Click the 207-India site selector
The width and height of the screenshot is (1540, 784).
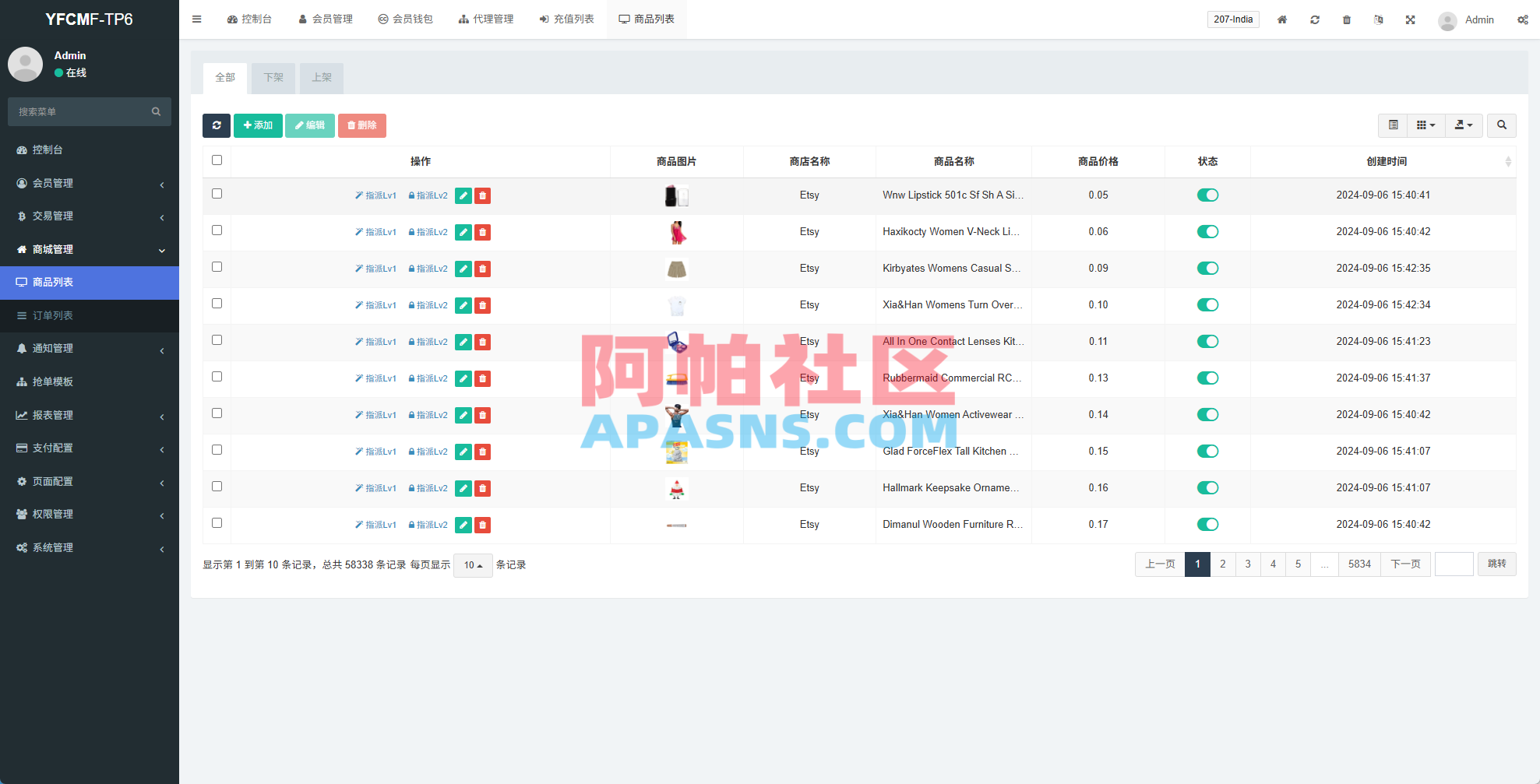click(x=1233, y=19)
